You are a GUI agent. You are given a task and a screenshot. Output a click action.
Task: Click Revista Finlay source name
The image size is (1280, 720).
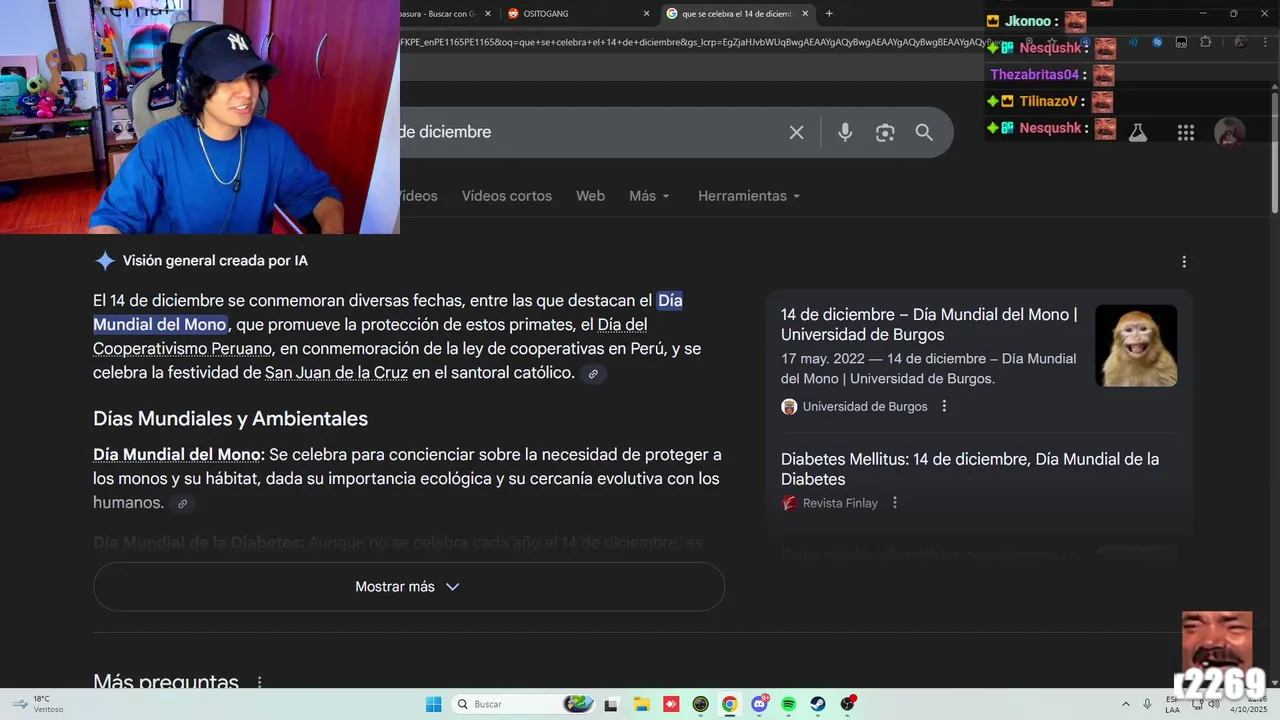840,503
